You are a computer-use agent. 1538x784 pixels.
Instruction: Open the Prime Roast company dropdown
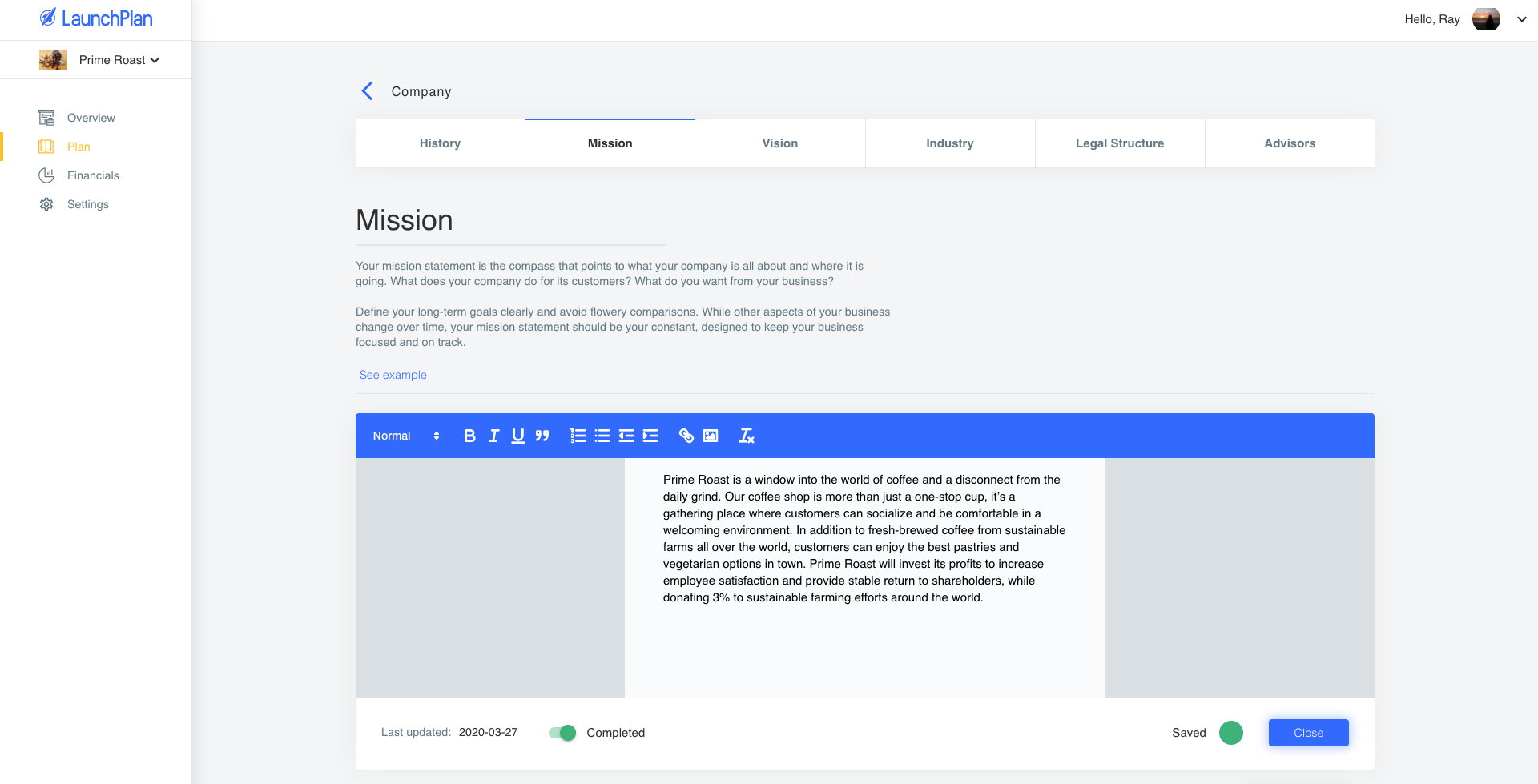click(119, 60)
